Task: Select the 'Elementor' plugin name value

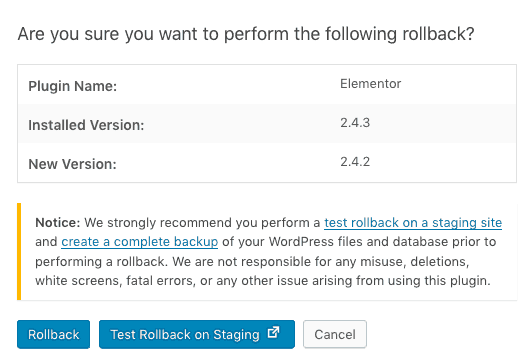Action: pos(370,83)
